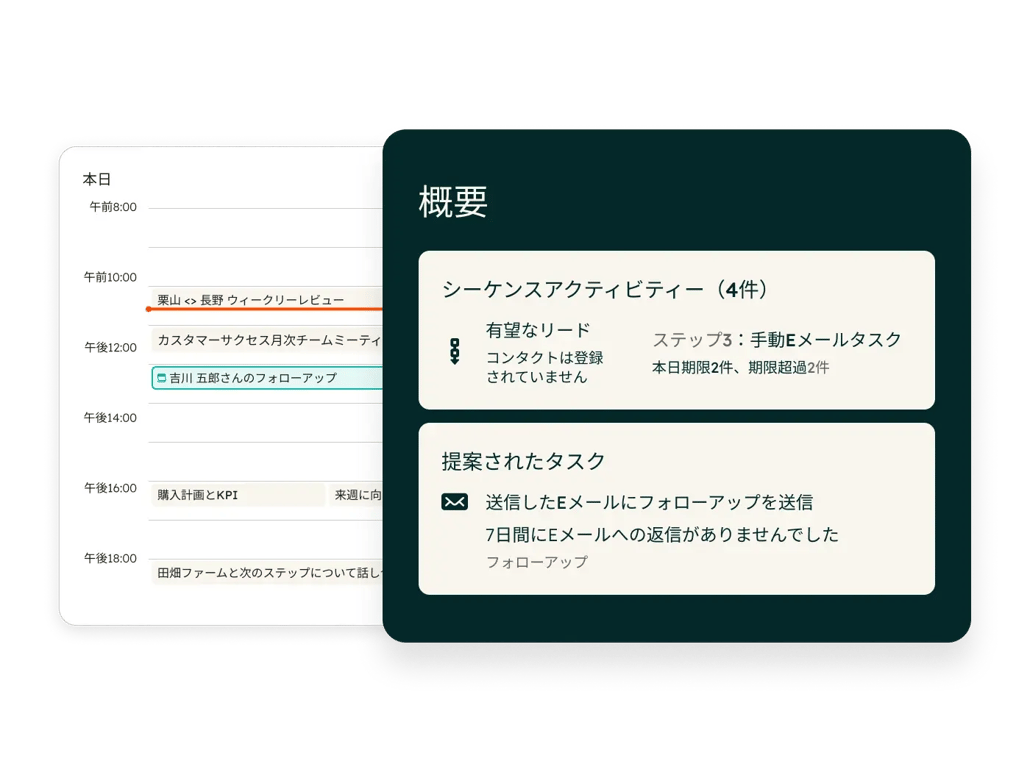Open カスタマーサクセス月次チームミーティング event
This screenshot has width=1030, height=772.
(266, 340)
